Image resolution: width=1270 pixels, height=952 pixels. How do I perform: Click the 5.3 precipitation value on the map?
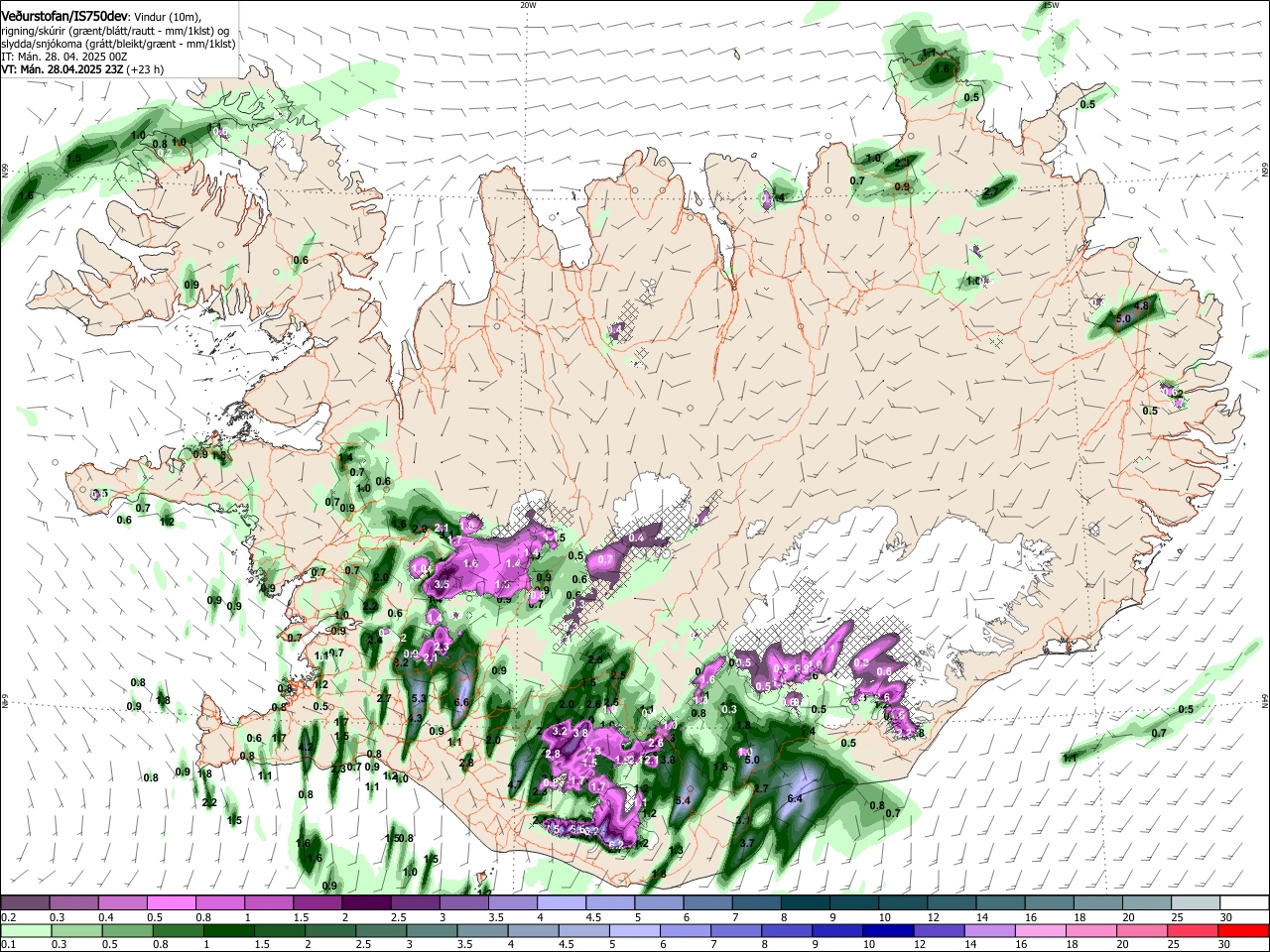[x=419, y=699]
